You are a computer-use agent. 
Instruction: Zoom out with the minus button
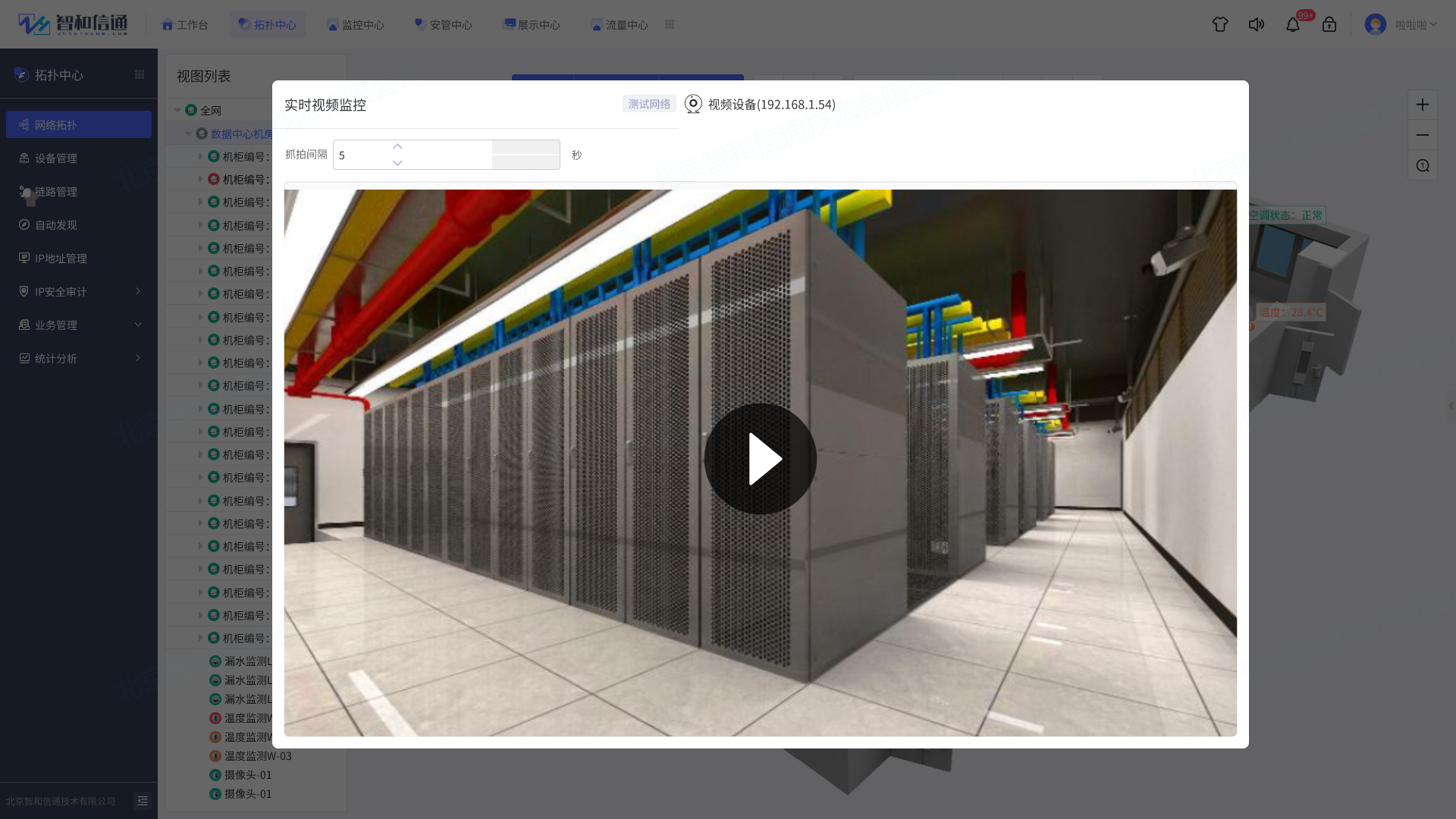point(1423,135)
